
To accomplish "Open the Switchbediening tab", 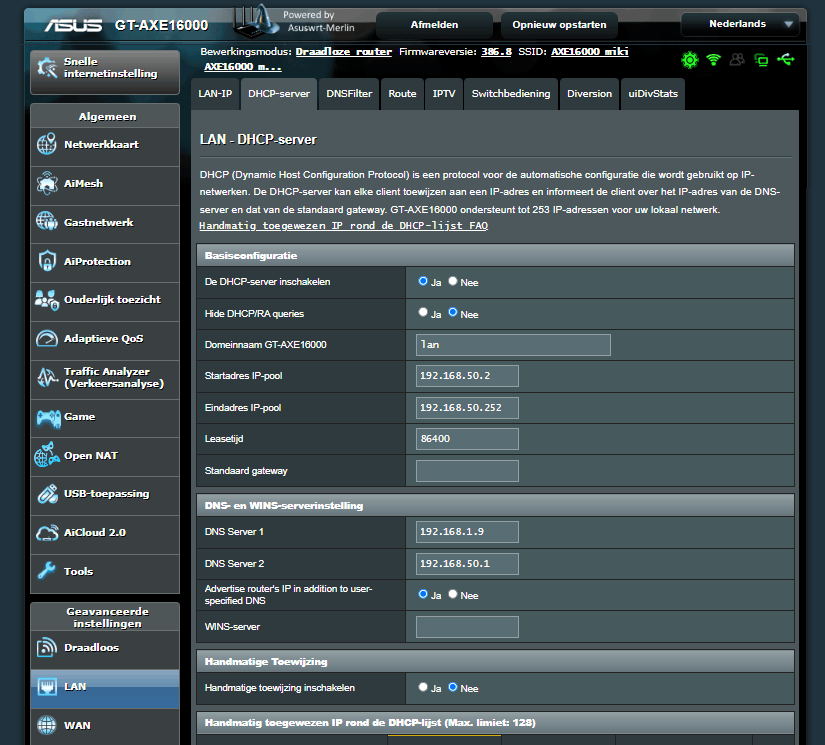I will pos(510,93).
